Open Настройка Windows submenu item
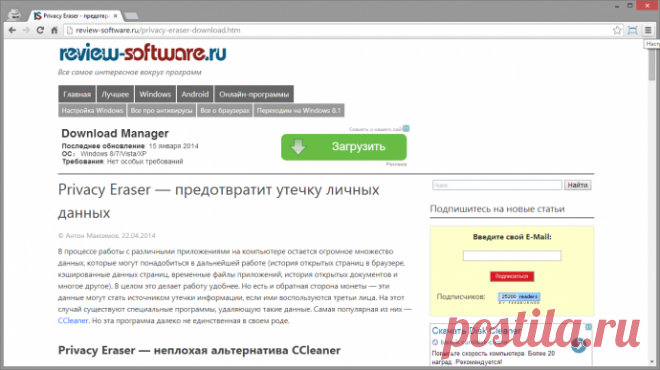 point(92,110)
